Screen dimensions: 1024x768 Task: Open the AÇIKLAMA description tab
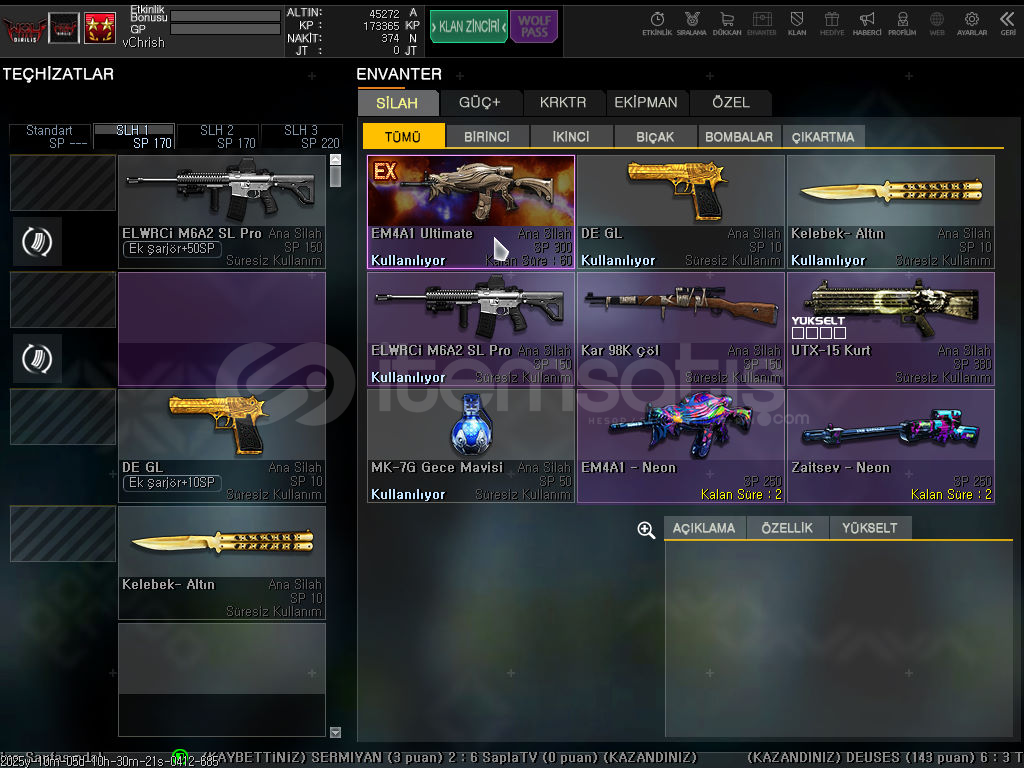[704, 528]
